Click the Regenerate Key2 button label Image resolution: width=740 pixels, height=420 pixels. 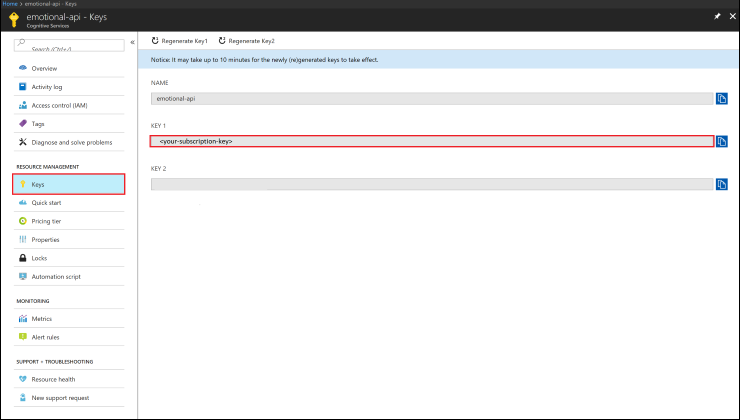(252, 41)
